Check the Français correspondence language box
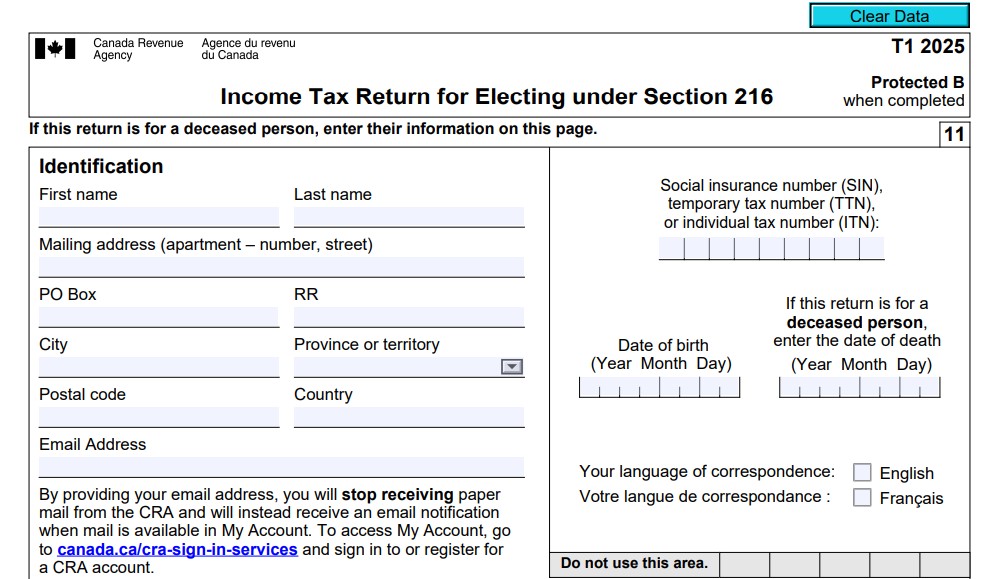The height and width of the screenshot is (579, 995). pyautogui.click(x=861, y=496)
